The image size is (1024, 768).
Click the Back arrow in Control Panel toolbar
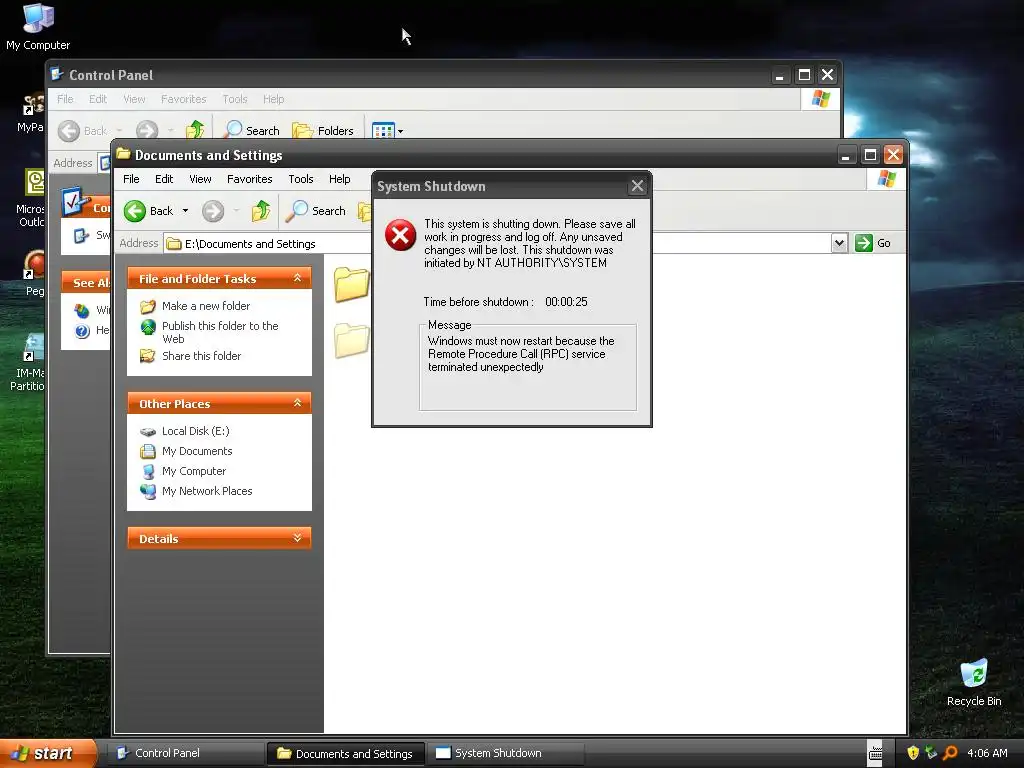[69, 131]
